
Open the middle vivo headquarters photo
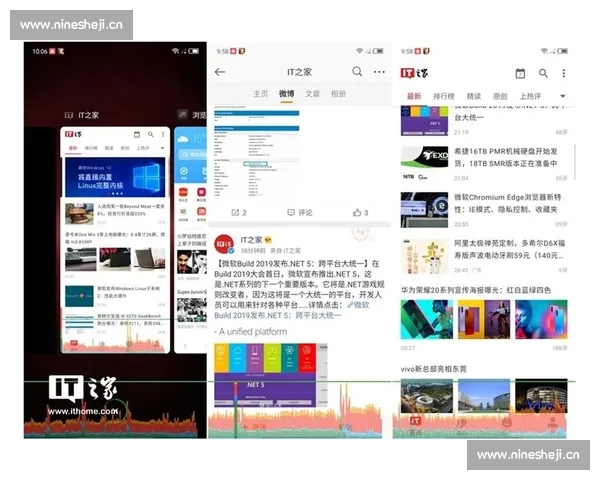[484, 396]
